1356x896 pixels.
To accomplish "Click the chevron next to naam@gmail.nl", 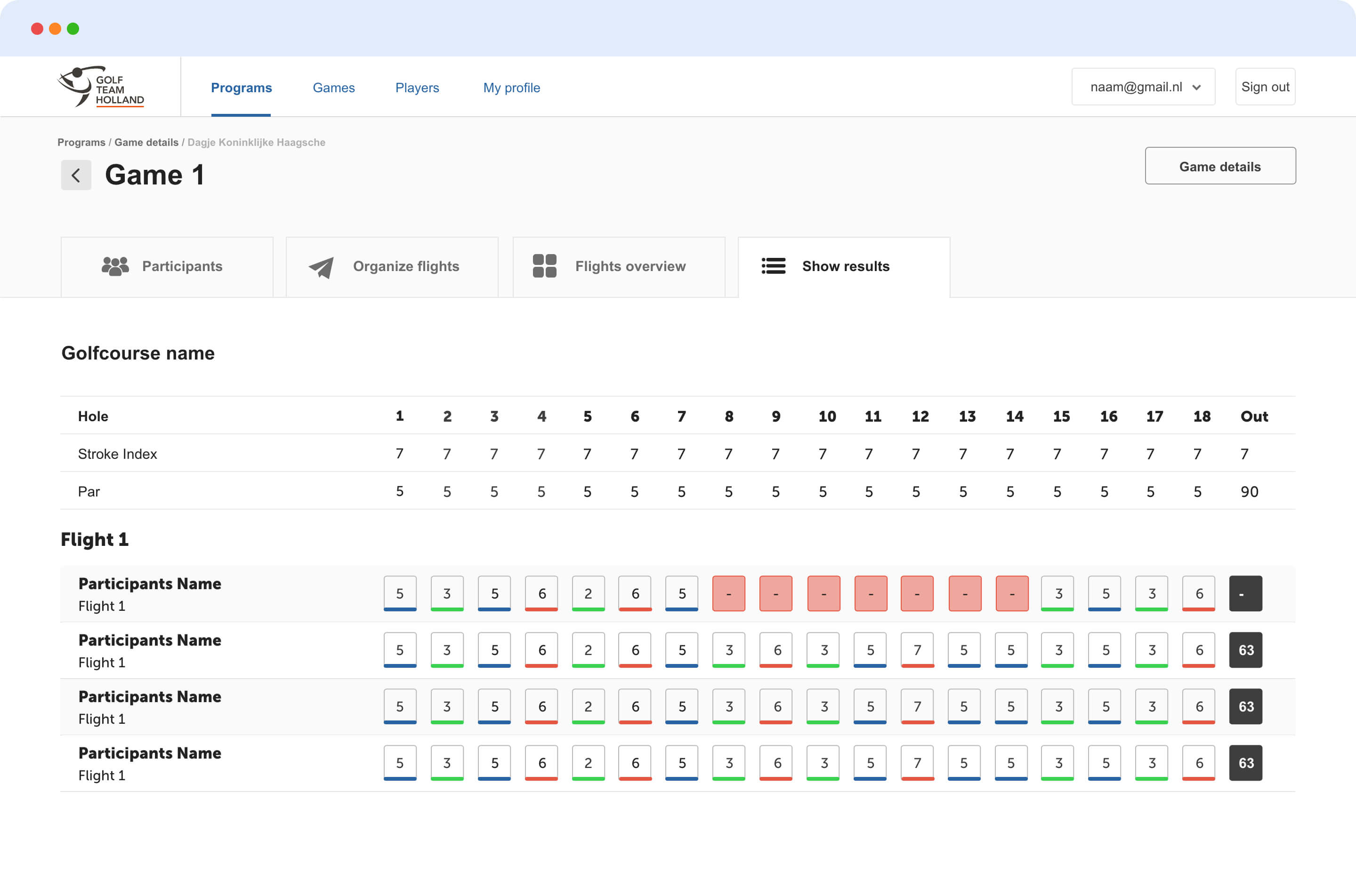I will point(1196,88).
